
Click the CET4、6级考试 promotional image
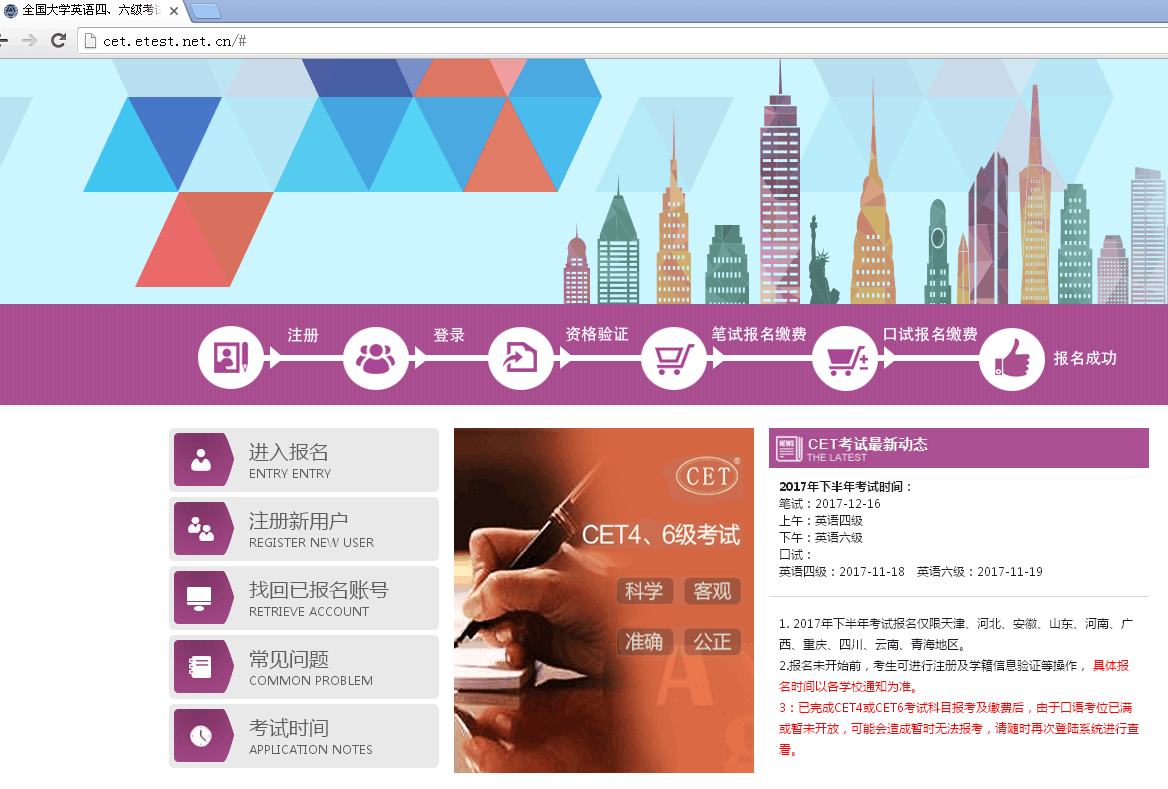(x=603, y=600)
